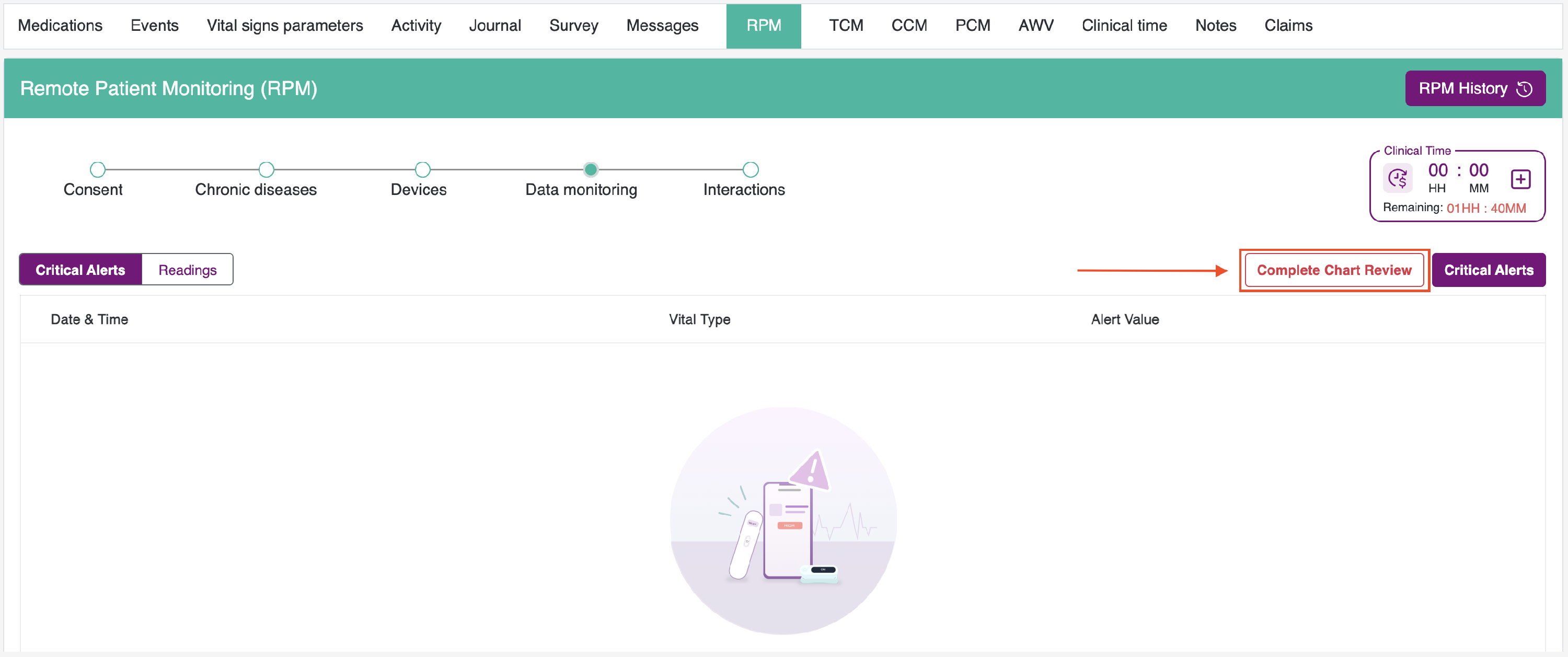The height and width of the screenshot is (657, 1568).
Task: Go to the Interactions step circle
Action: pyautogui.click(x=751, y=169)
